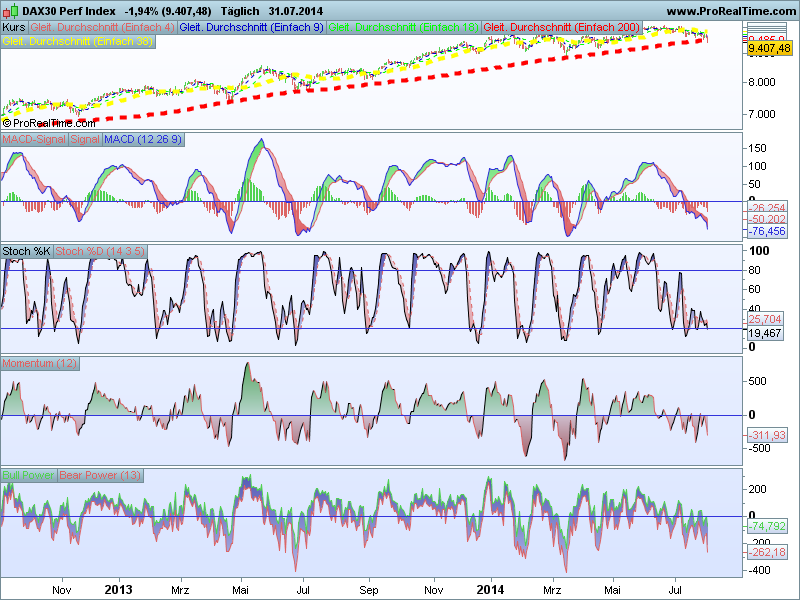Click the Bear Power (13) label
The image size is (800, 600).
100,475
